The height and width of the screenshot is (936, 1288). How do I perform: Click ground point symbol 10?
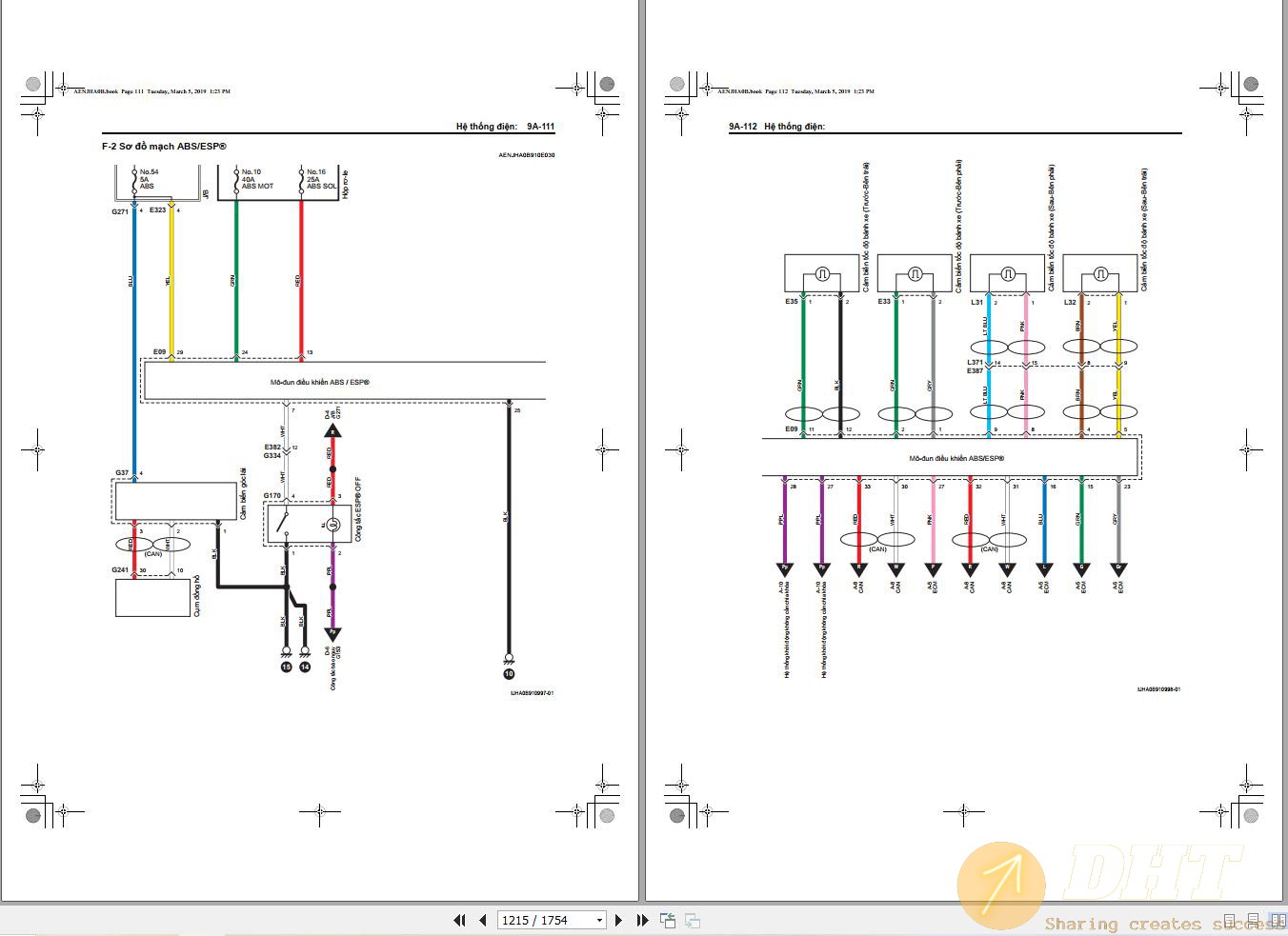[x=509, y=673]
